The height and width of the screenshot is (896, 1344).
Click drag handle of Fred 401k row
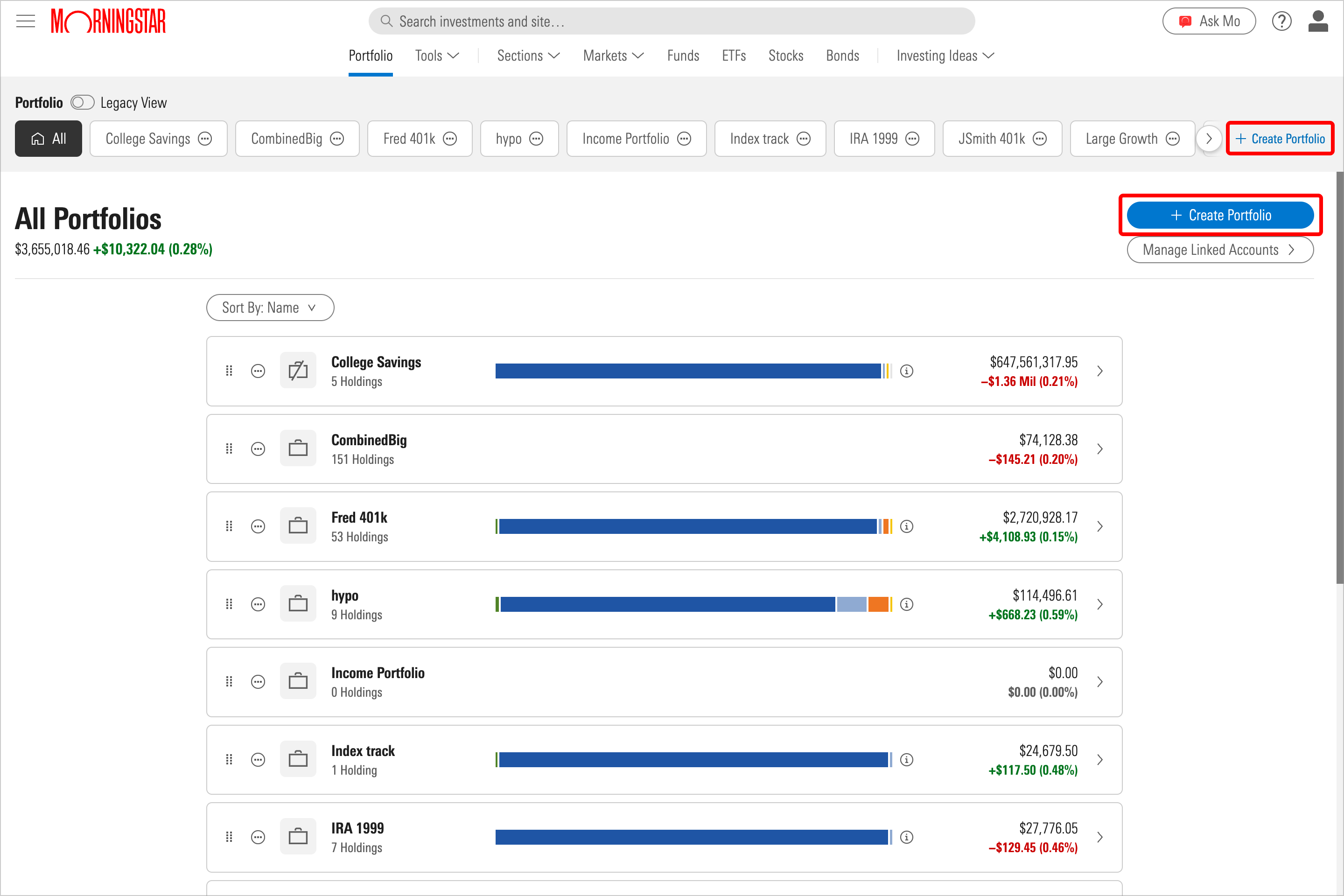229,527
